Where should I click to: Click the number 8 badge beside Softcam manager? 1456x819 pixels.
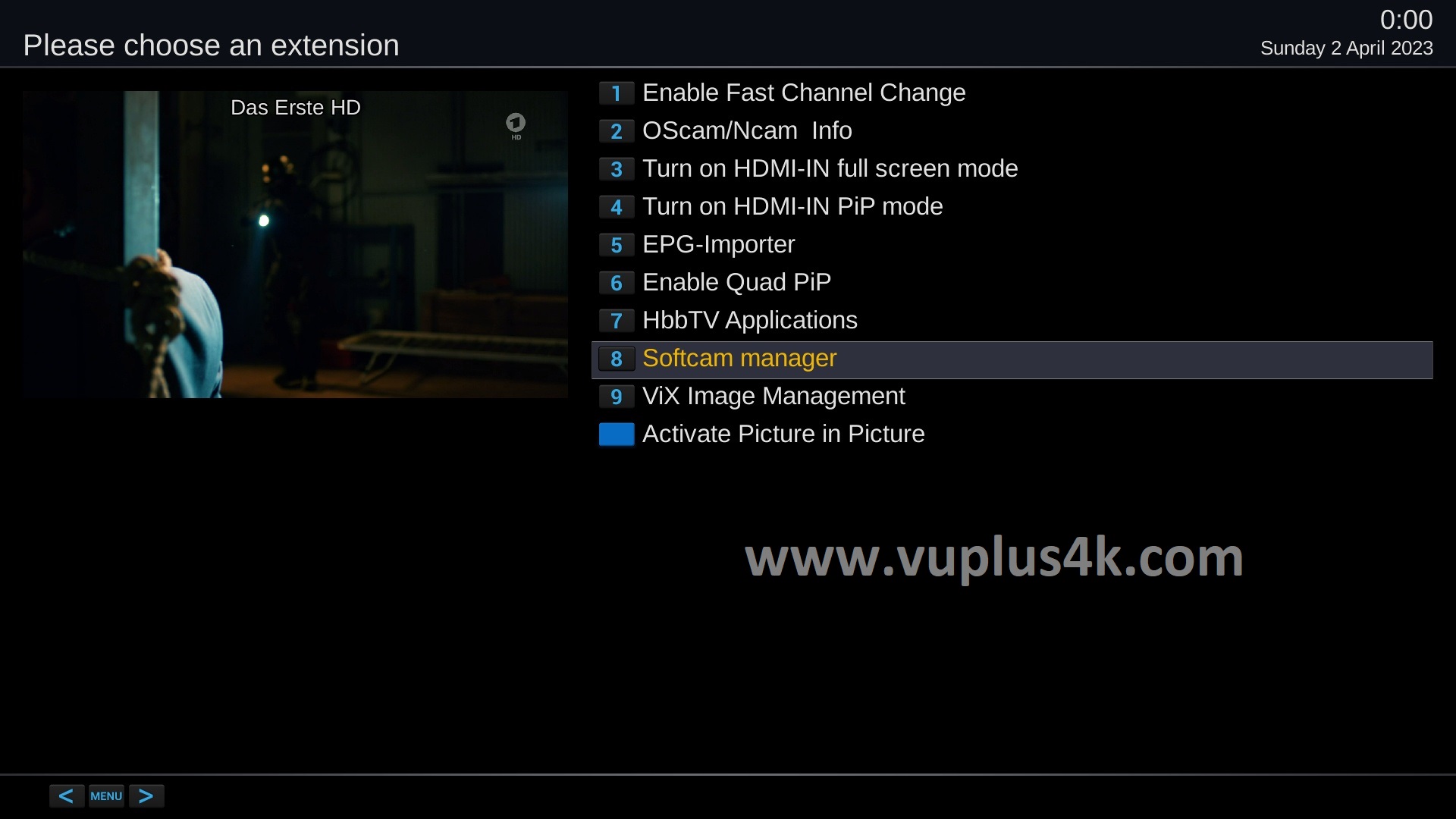coord(617,359)
